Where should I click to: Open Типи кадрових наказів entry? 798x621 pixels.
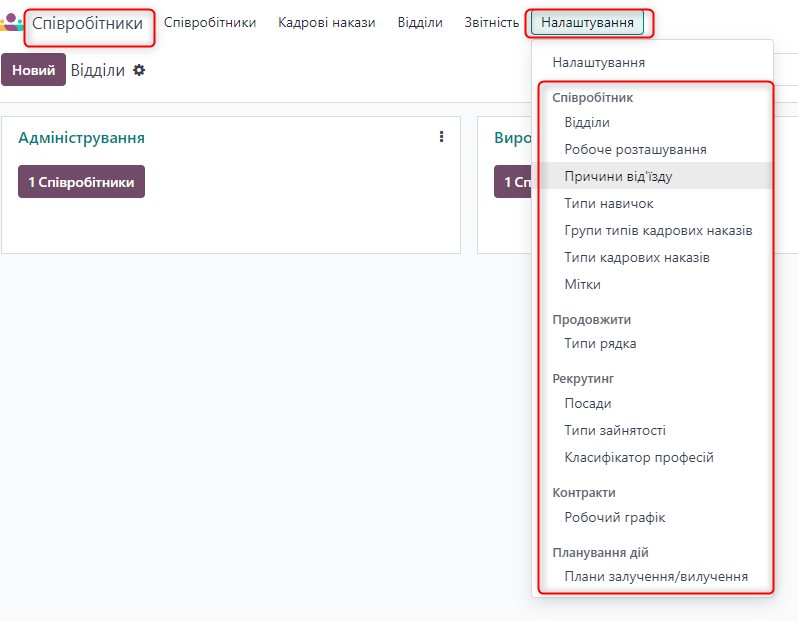tap(652, 258)
